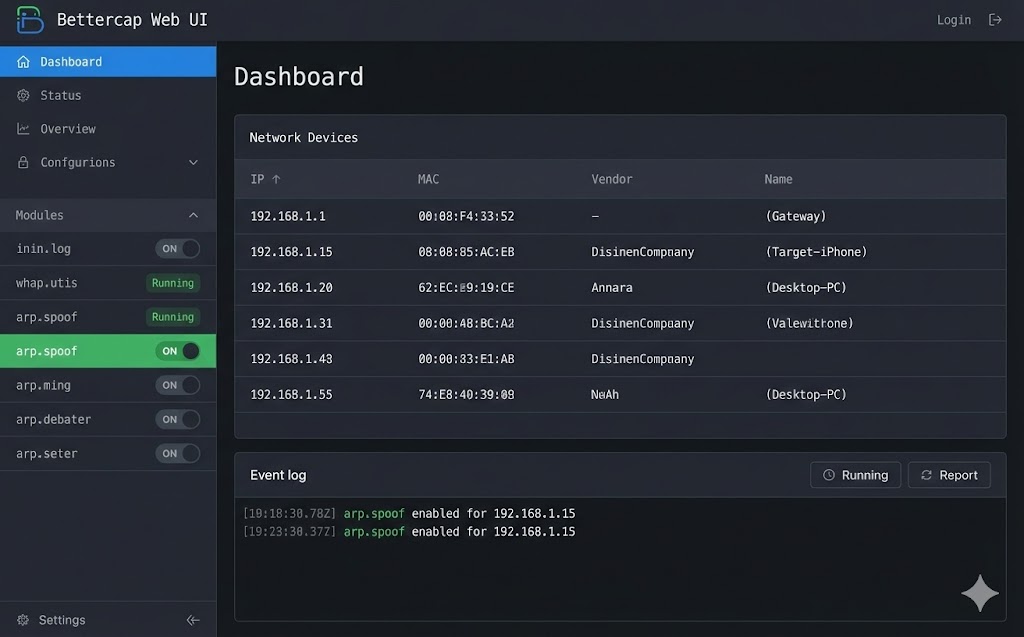
Task: Expand the Confgurions sidebar entry
Action: pos(195,162)
